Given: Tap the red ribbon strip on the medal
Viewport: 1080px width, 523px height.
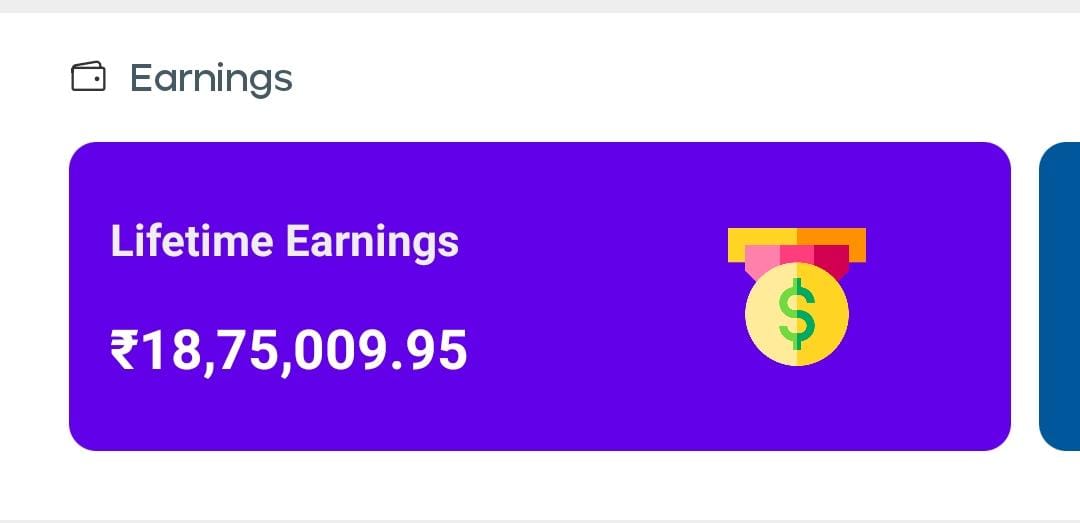Looking at the screenshot, I should click(x=830, y=258).
